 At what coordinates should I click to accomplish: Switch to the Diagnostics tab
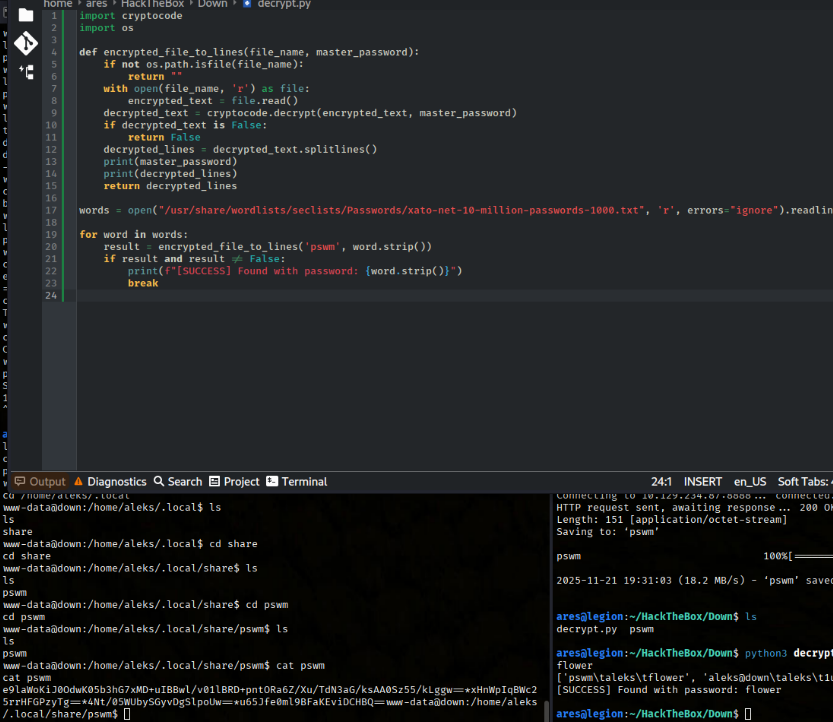pyautogui.click(x=110, y=481)
